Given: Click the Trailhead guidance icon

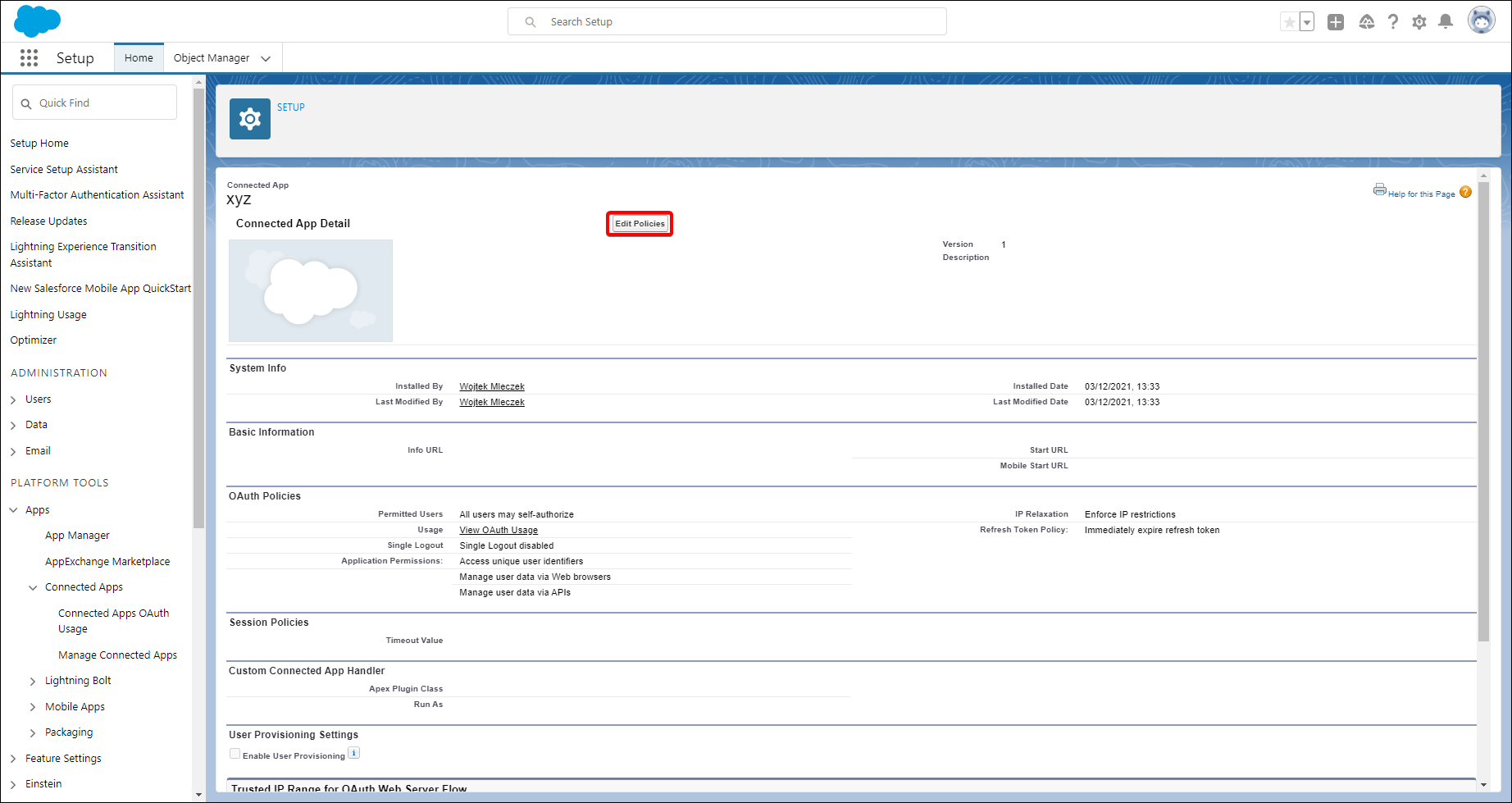Looking at the screenshot, I should tap(1366, 22).
